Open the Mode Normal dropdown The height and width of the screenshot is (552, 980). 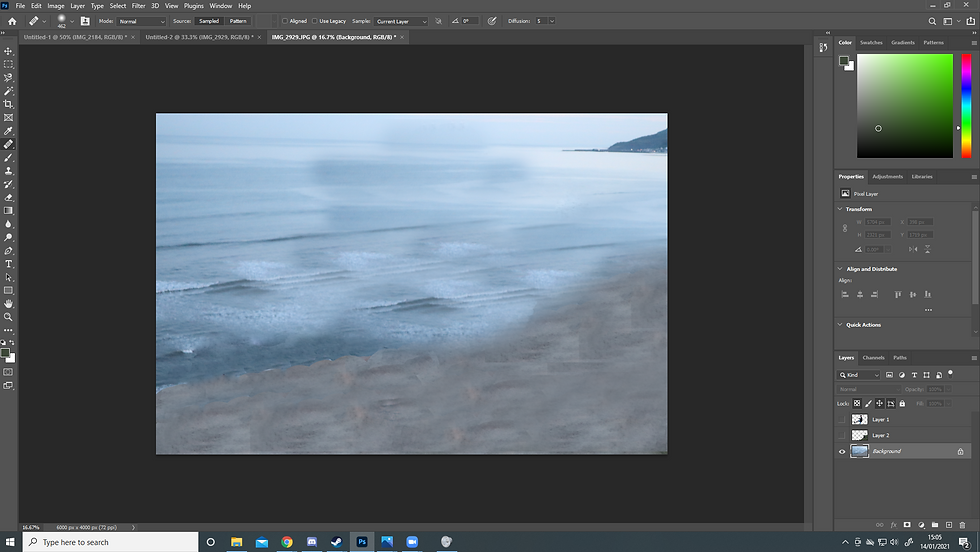click(x=142, y=21)
